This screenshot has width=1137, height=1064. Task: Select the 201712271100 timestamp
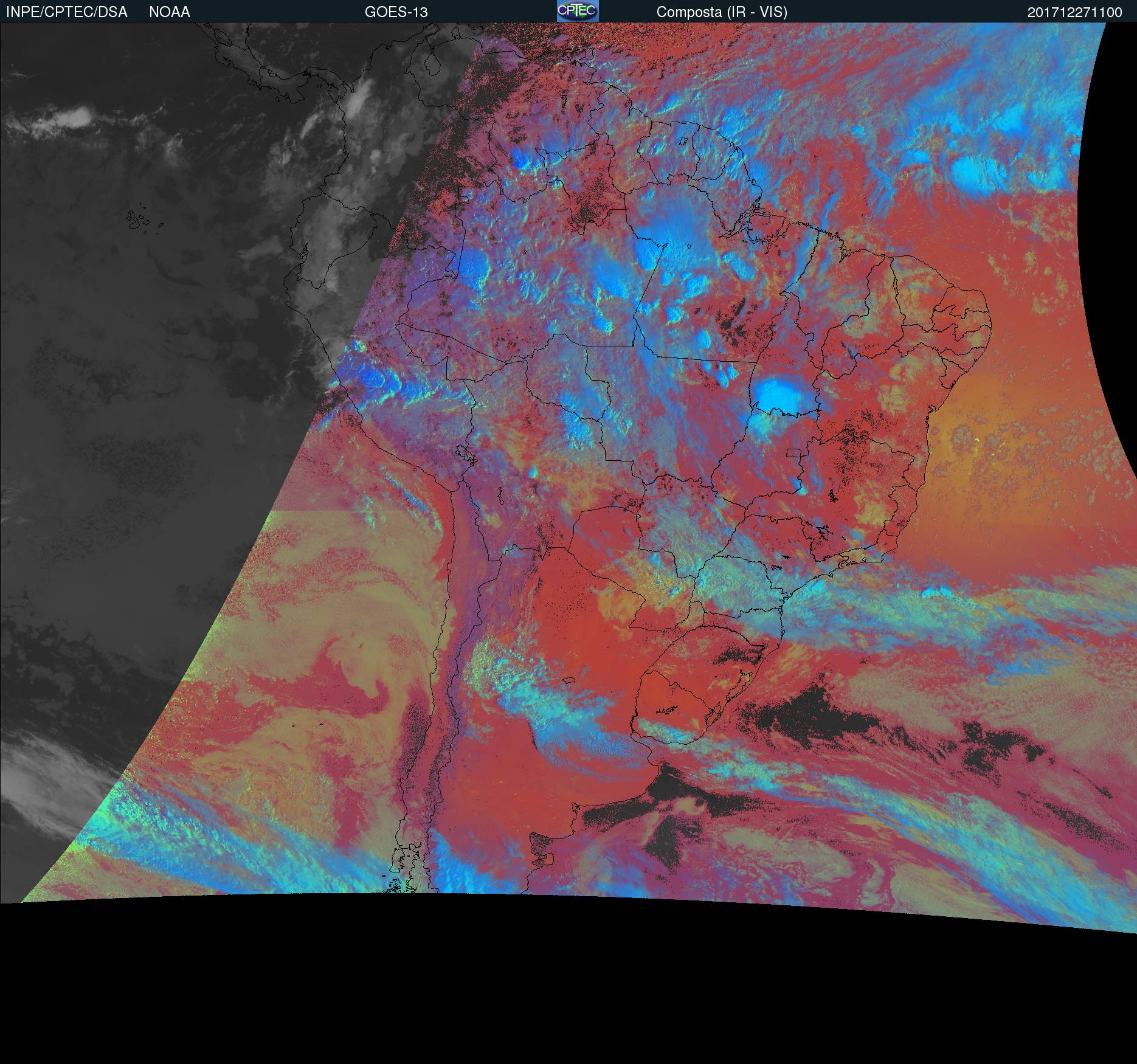tap(1074, 12)
